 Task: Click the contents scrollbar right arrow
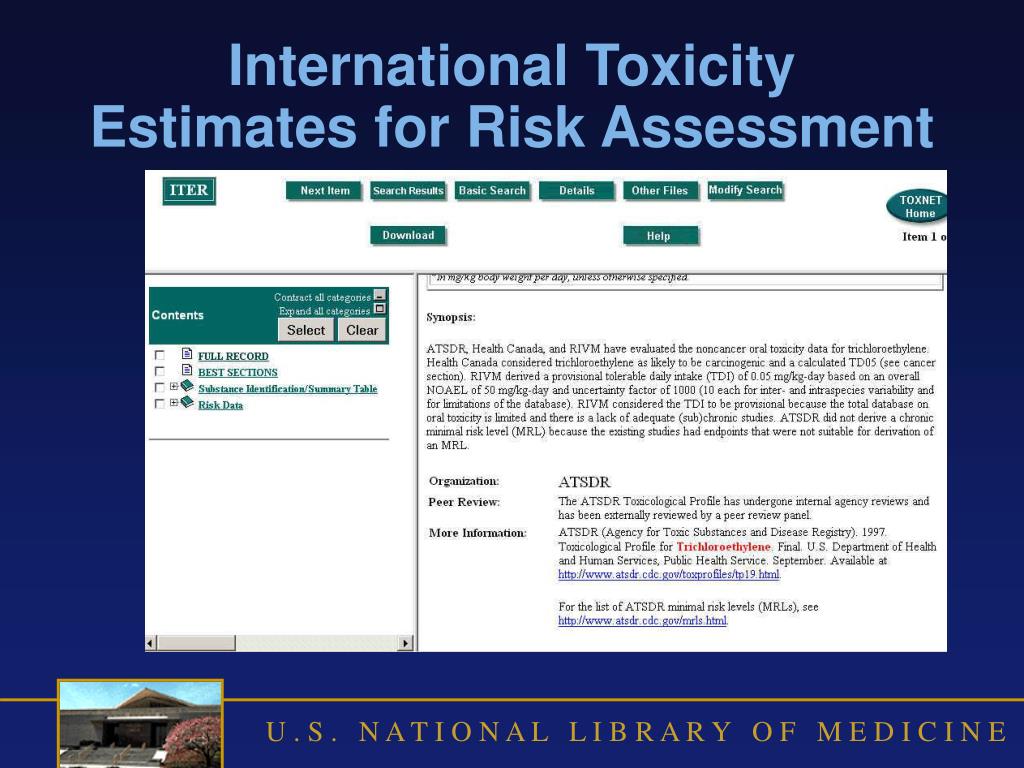pos(406,643)
